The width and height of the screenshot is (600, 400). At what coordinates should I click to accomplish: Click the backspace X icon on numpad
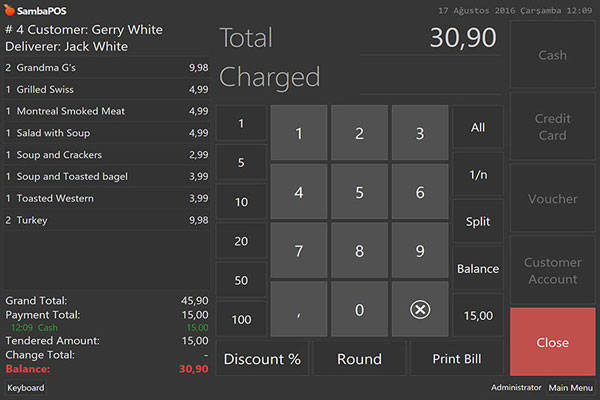(421, 310)
